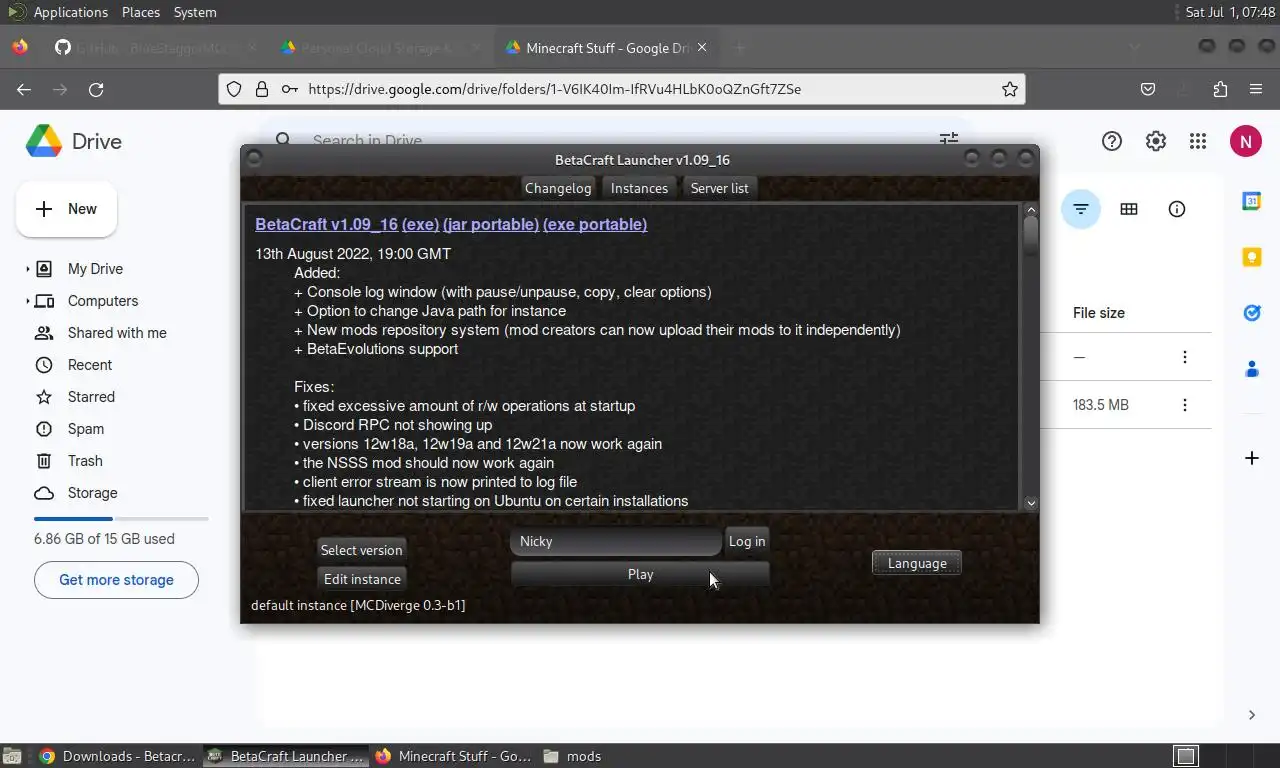Screen dimensions: 1280x768
Task: Switch to Changelog tab in launcher
Action: coord(558,188)
